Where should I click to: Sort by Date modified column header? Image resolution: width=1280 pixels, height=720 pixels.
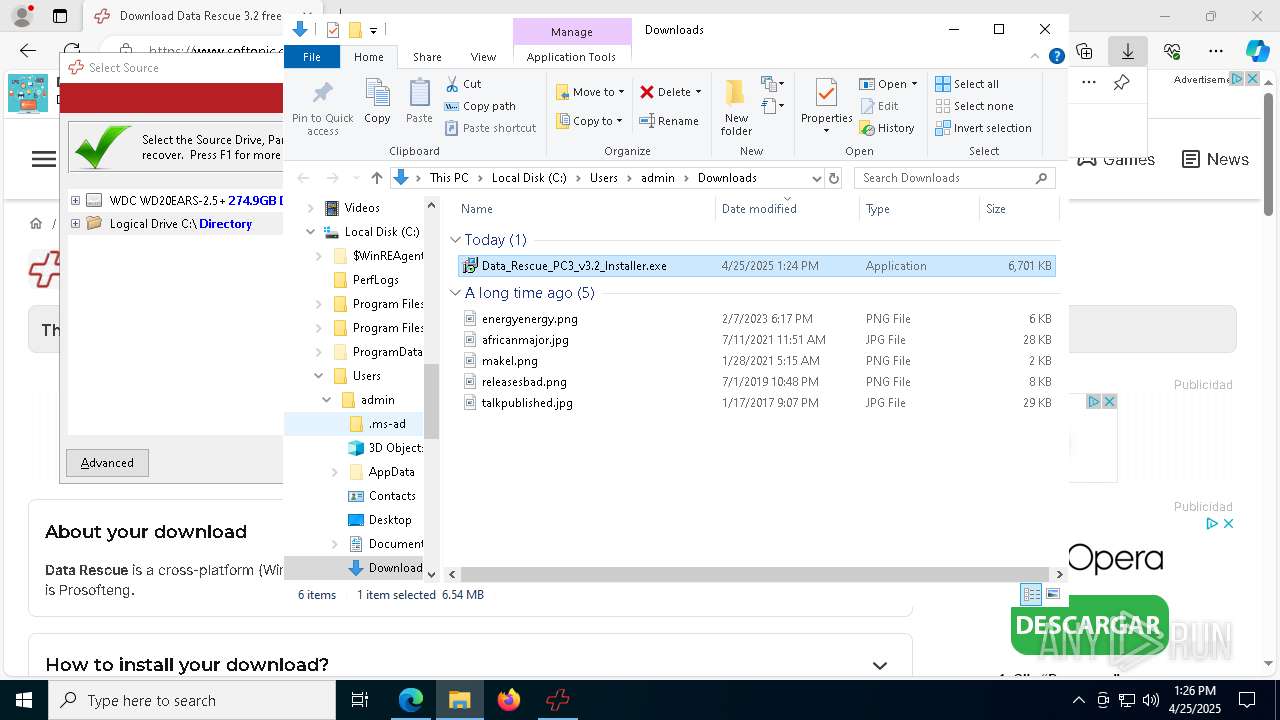(787, 209)
